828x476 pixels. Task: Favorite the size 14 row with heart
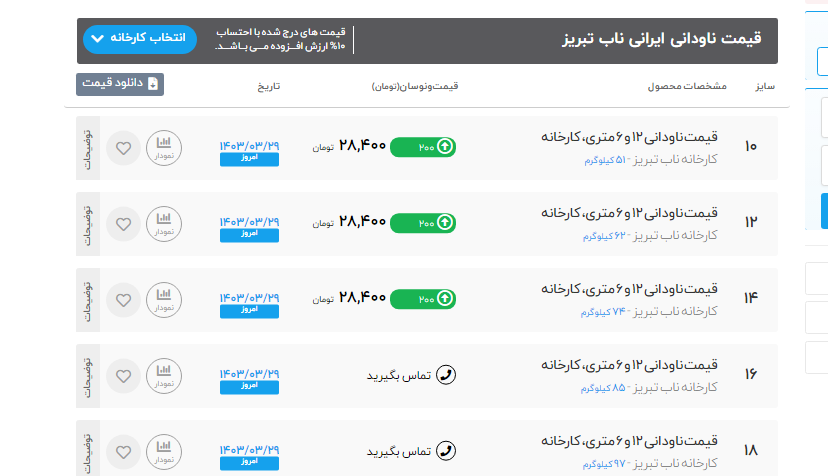(x=123, y=299)
